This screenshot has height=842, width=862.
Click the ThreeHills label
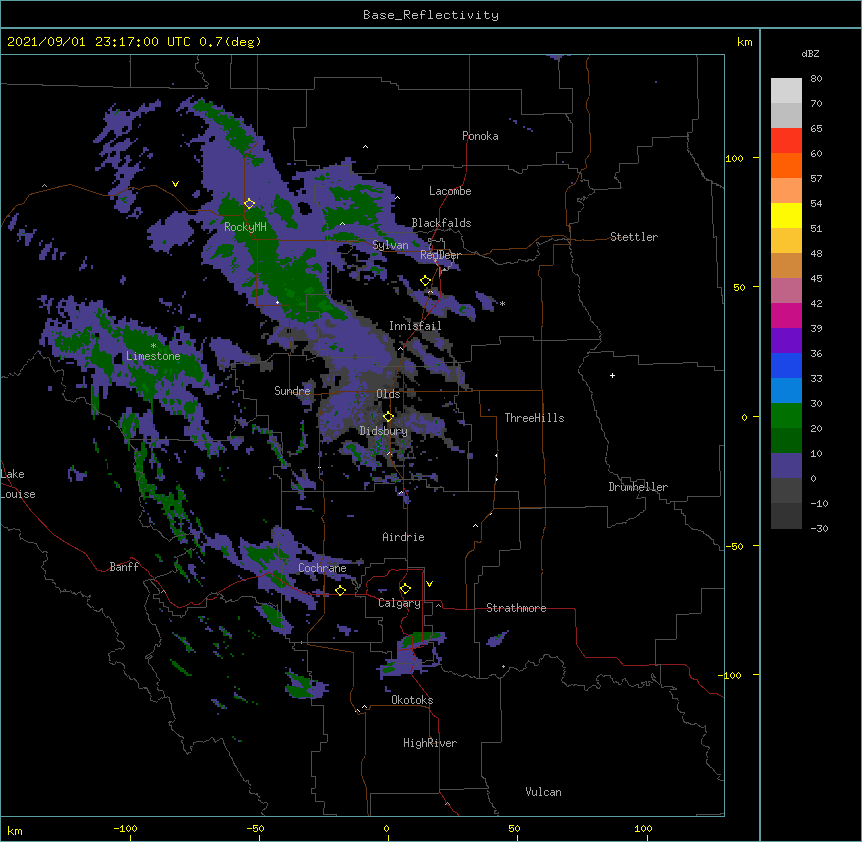pos(534,418)
